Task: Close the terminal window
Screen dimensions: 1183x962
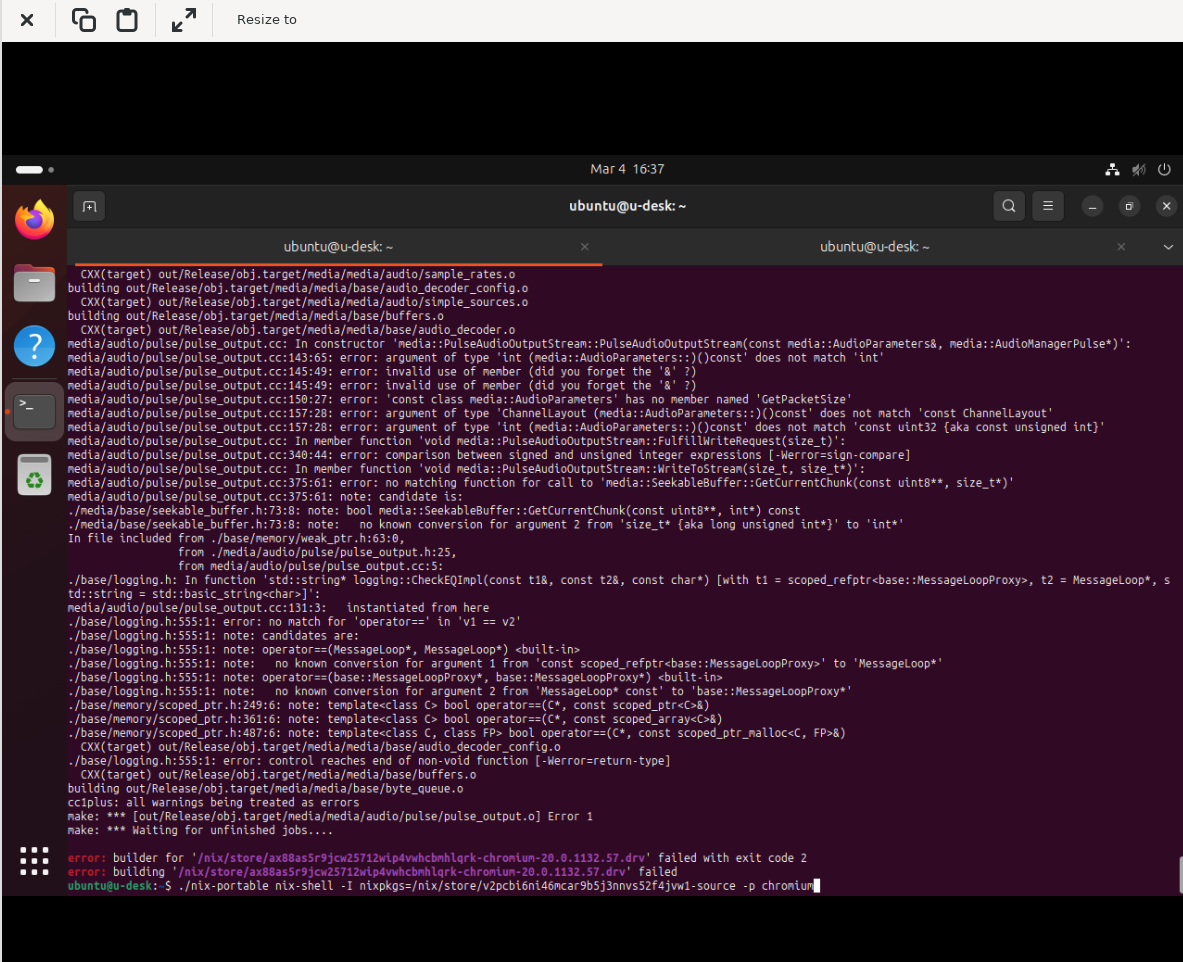Action: [x=1166, y=206]
